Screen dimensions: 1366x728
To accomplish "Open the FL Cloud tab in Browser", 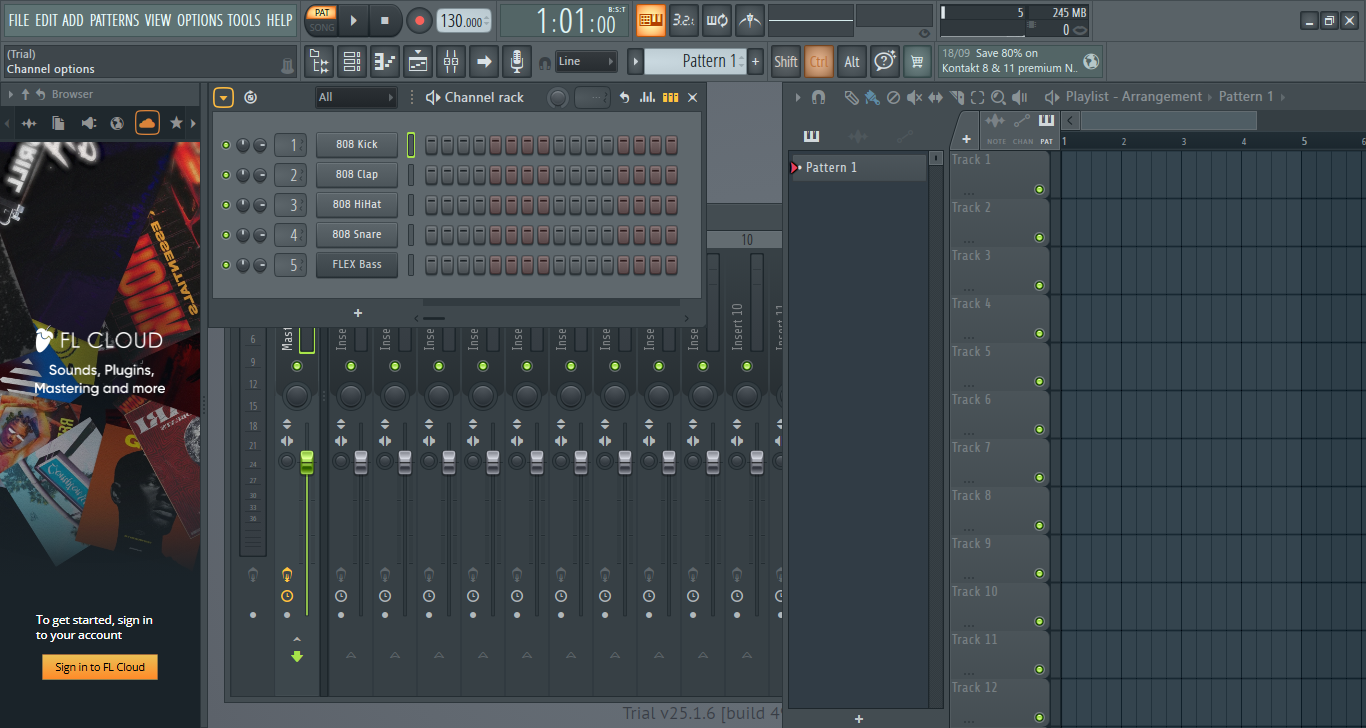I will point(147,123).
